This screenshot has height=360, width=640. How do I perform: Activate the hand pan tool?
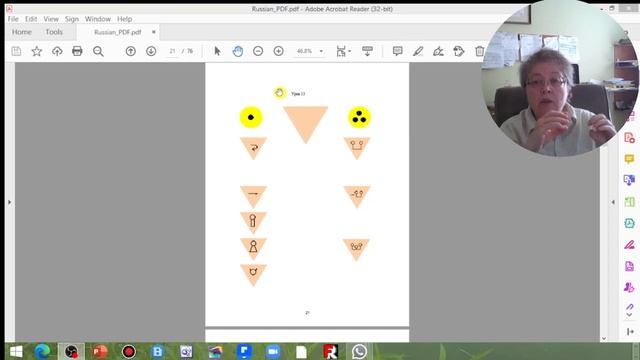point(238,51)
